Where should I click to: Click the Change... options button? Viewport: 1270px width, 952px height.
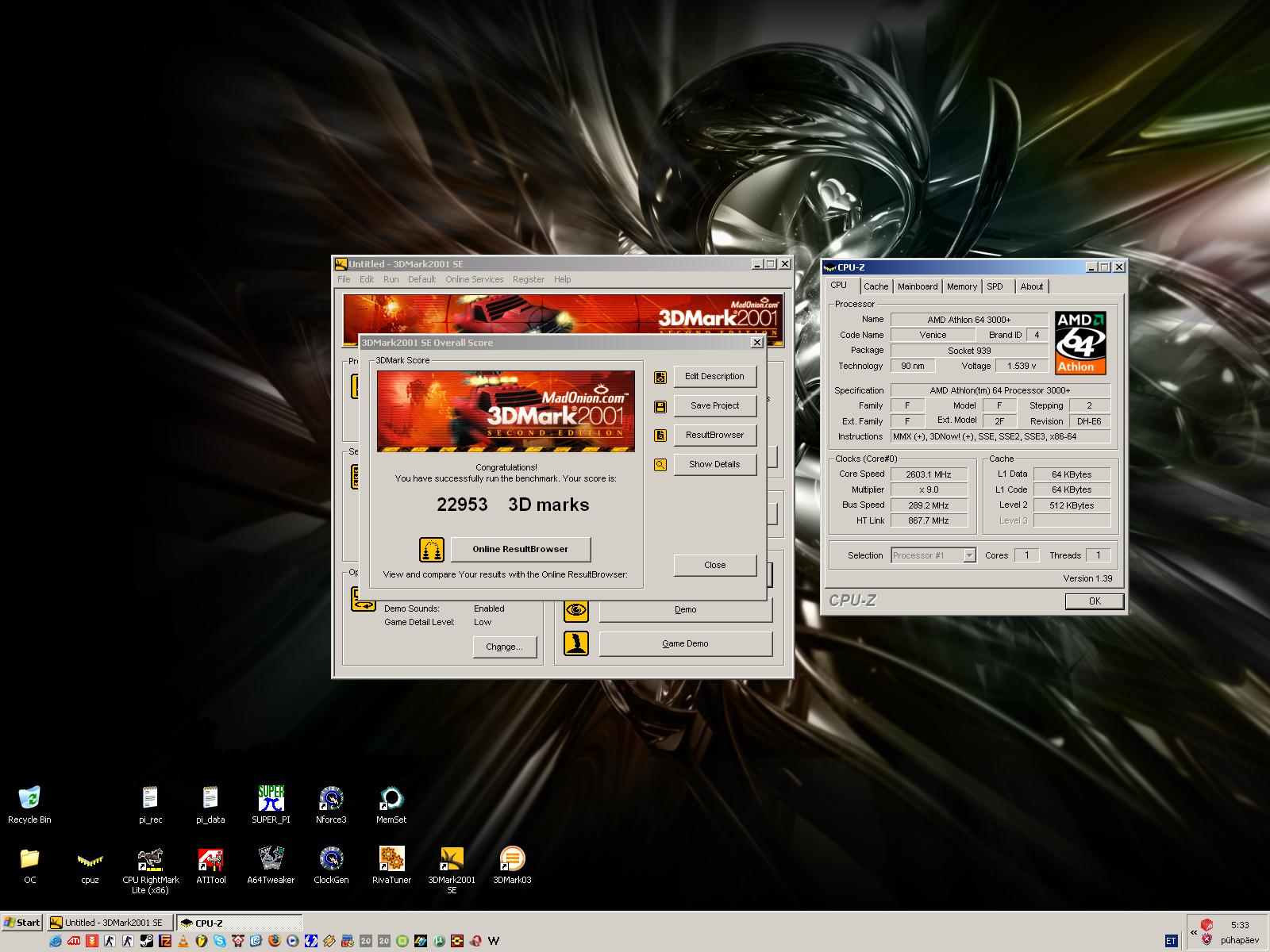coord(505,647)
